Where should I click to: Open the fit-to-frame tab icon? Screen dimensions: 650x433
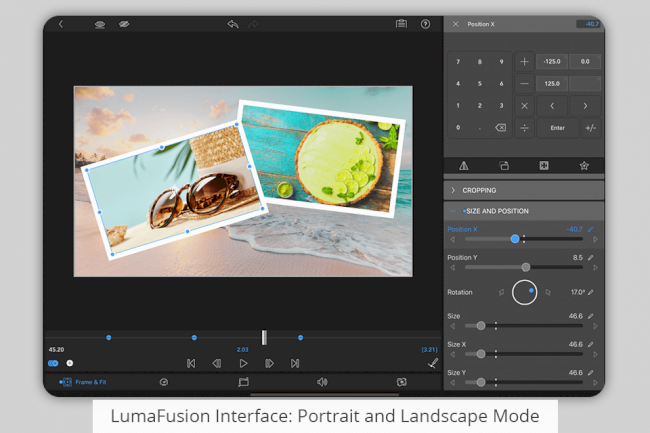[x=544, y=166]
